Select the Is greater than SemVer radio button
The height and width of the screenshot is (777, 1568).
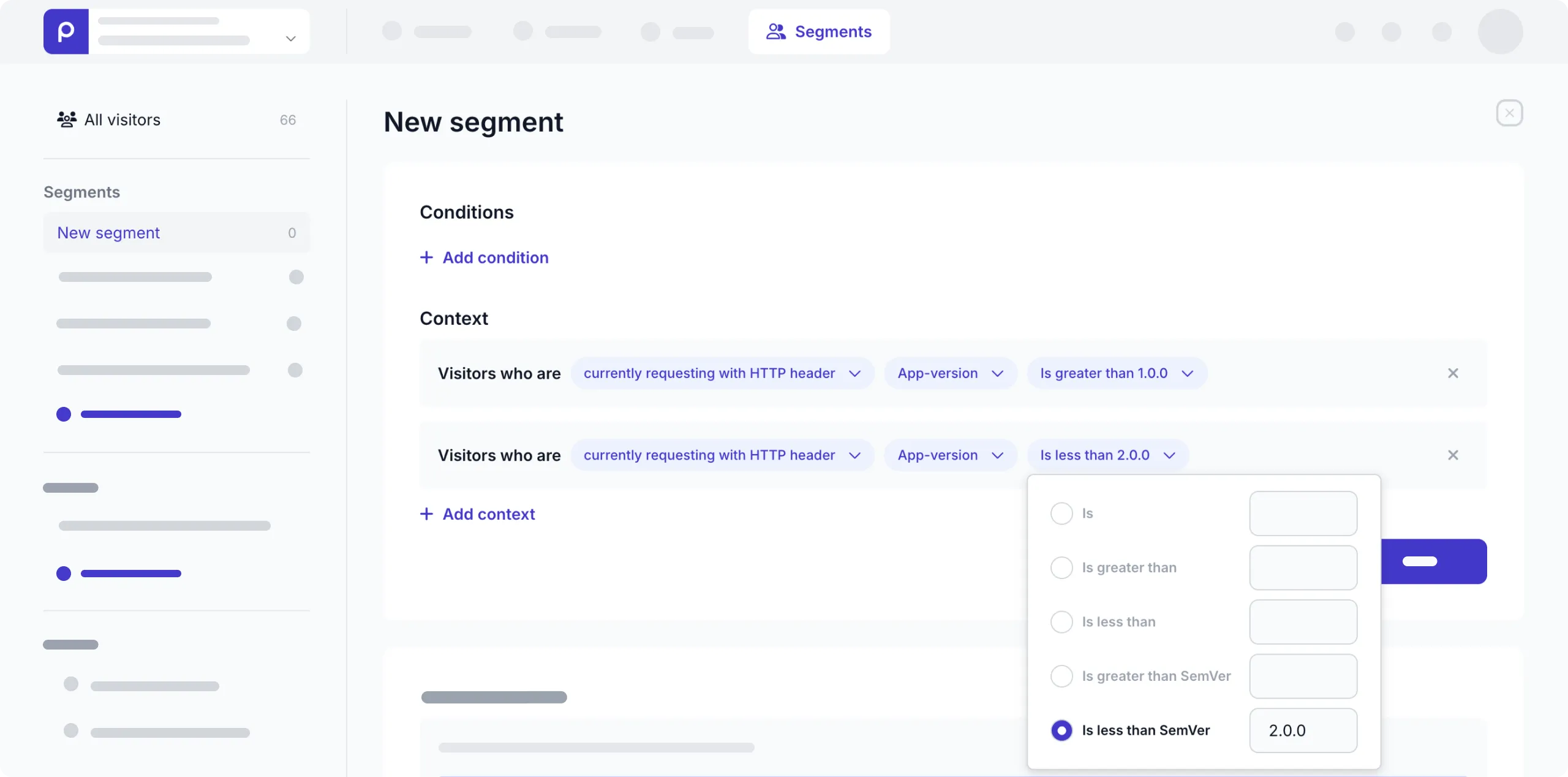pos(1061,676)
